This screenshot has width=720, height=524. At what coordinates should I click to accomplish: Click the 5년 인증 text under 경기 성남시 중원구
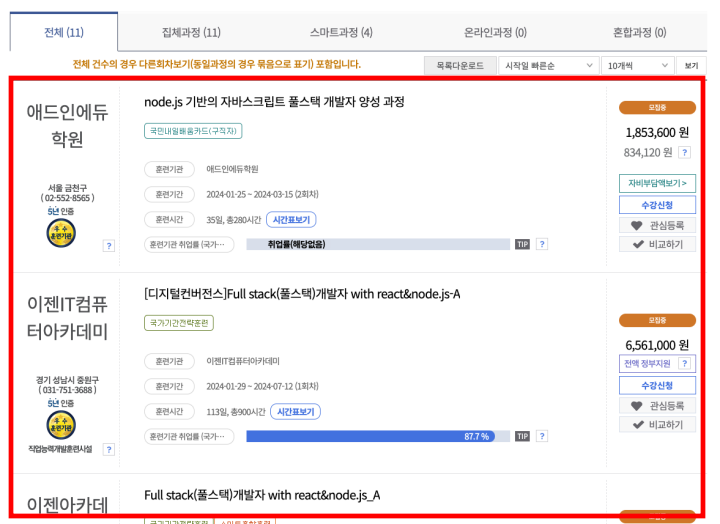pos(61,403)
